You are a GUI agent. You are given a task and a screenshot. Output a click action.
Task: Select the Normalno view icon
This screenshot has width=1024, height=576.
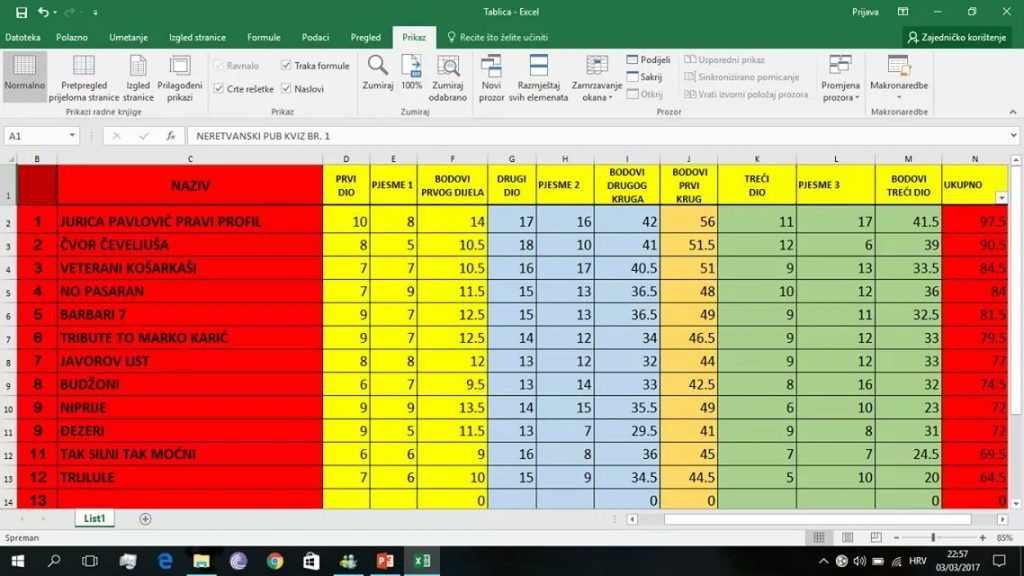point(24,66)
